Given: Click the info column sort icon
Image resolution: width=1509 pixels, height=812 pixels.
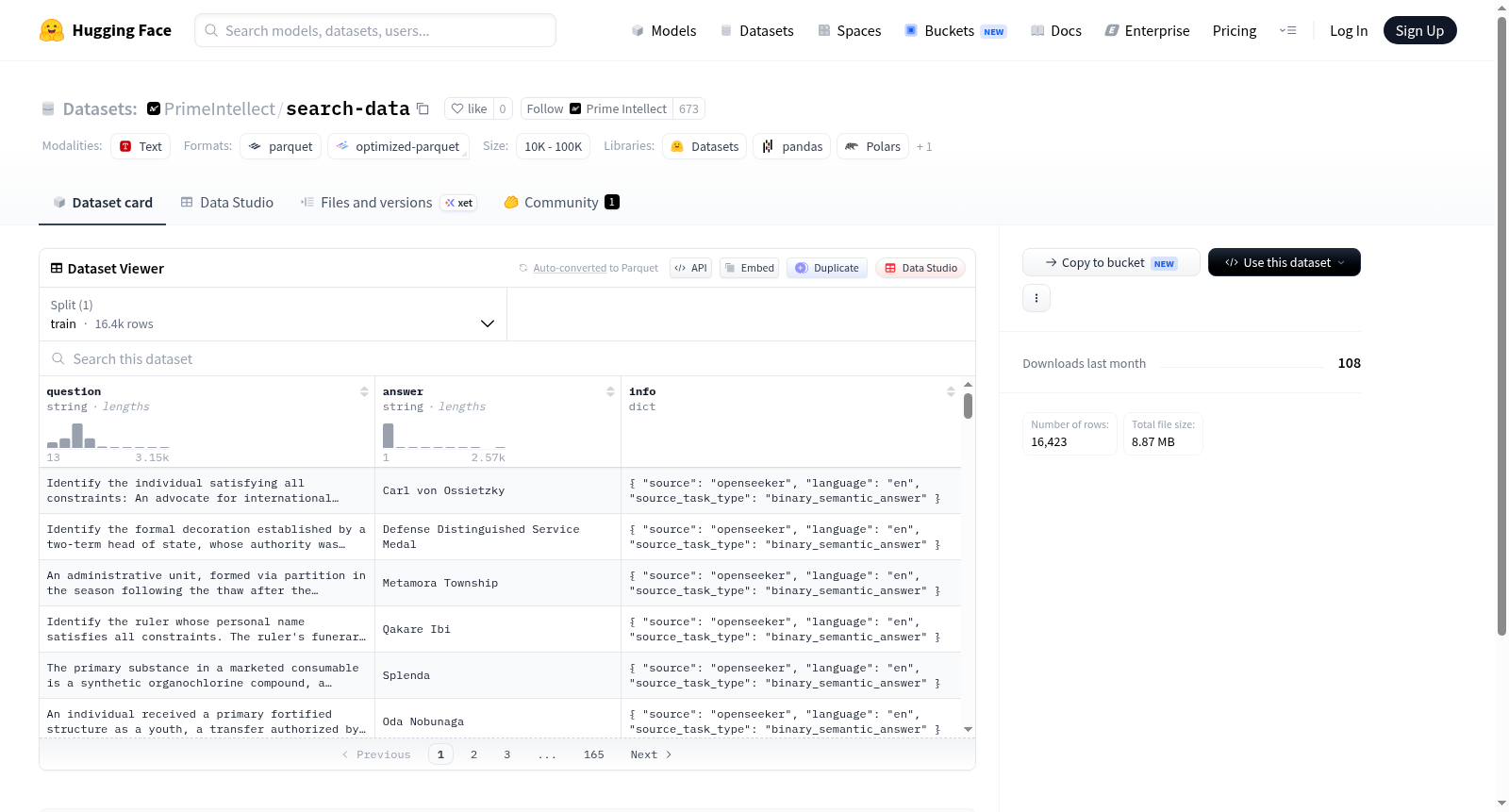Looking at the screenshot, I should (951, 391).
